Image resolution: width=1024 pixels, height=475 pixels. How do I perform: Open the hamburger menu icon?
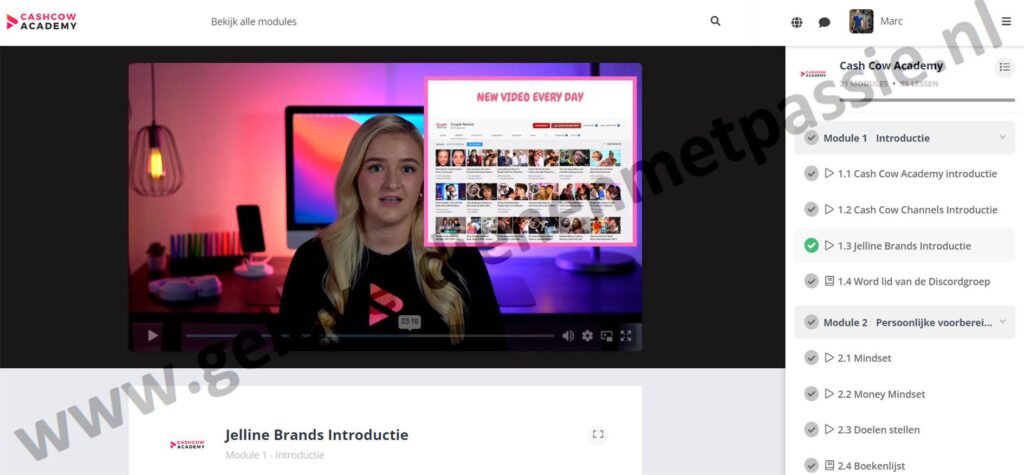1006,21
